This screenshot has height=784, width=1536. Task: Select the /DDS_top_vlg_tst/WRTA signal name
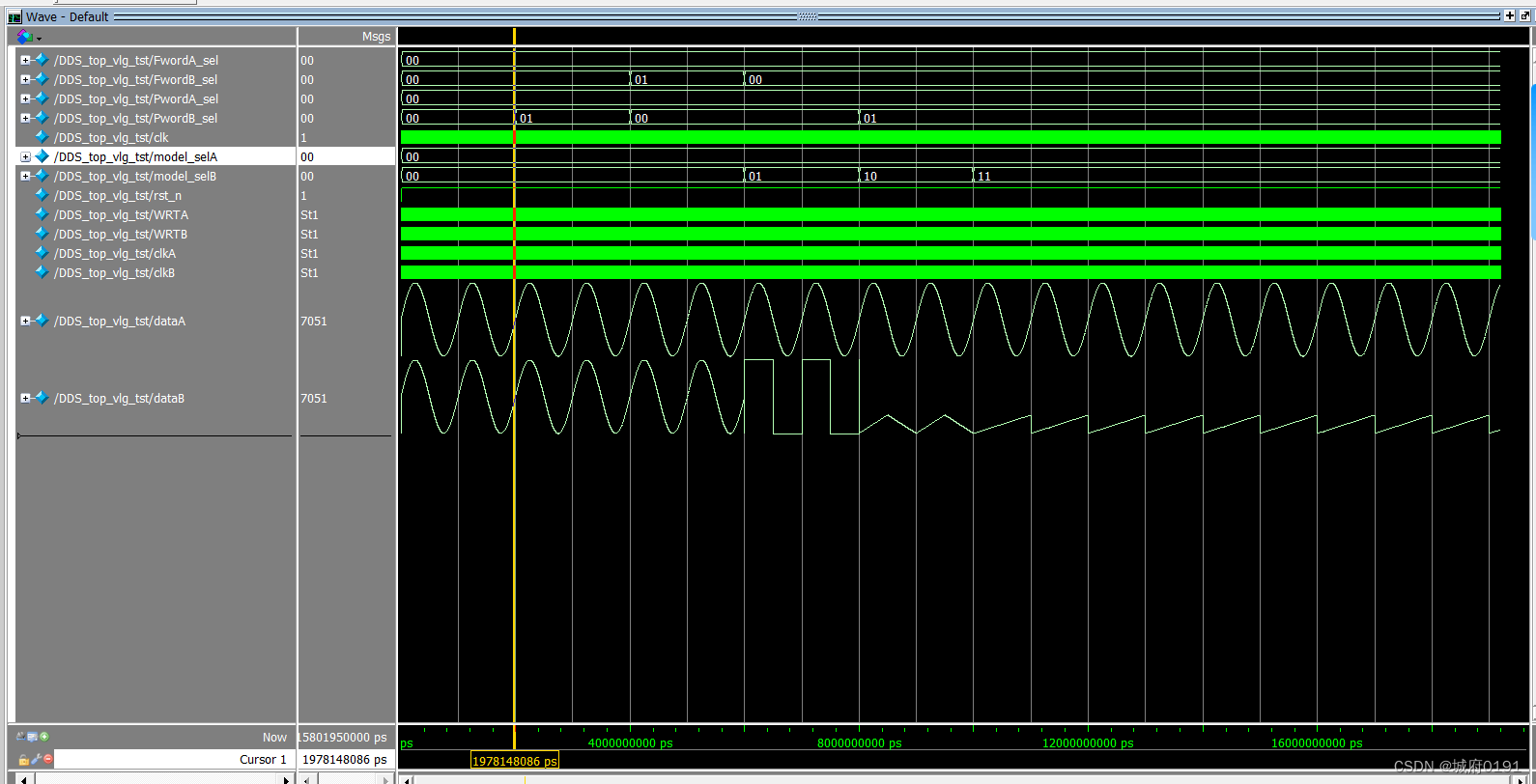click(x=122, y=214)
